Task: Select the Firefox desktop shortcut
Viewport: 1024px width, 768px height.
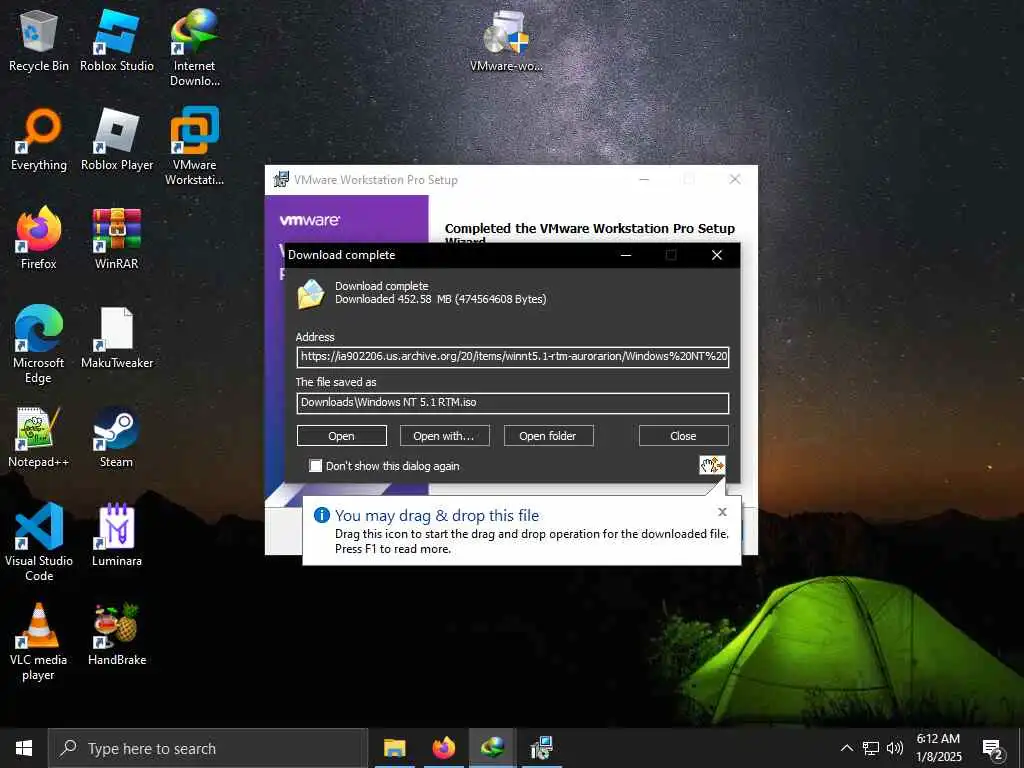Action: coord(39,238)
